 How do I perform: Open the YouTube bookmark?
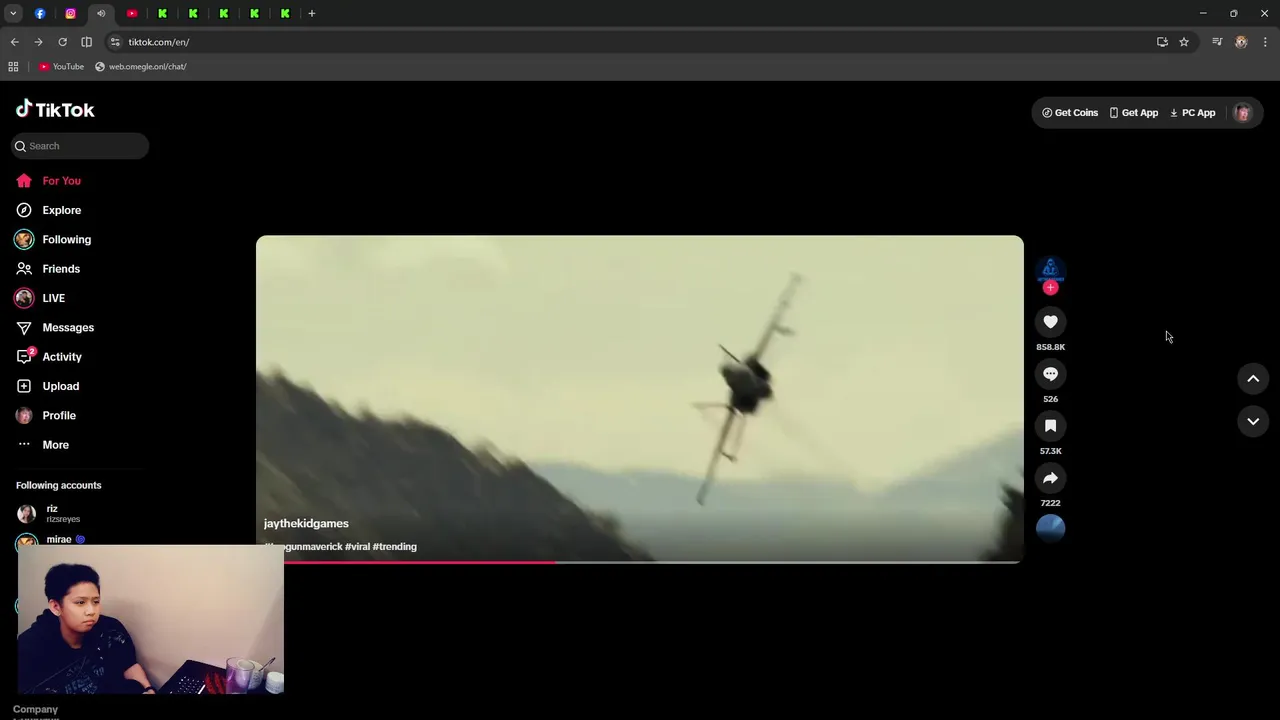point(61,66)
